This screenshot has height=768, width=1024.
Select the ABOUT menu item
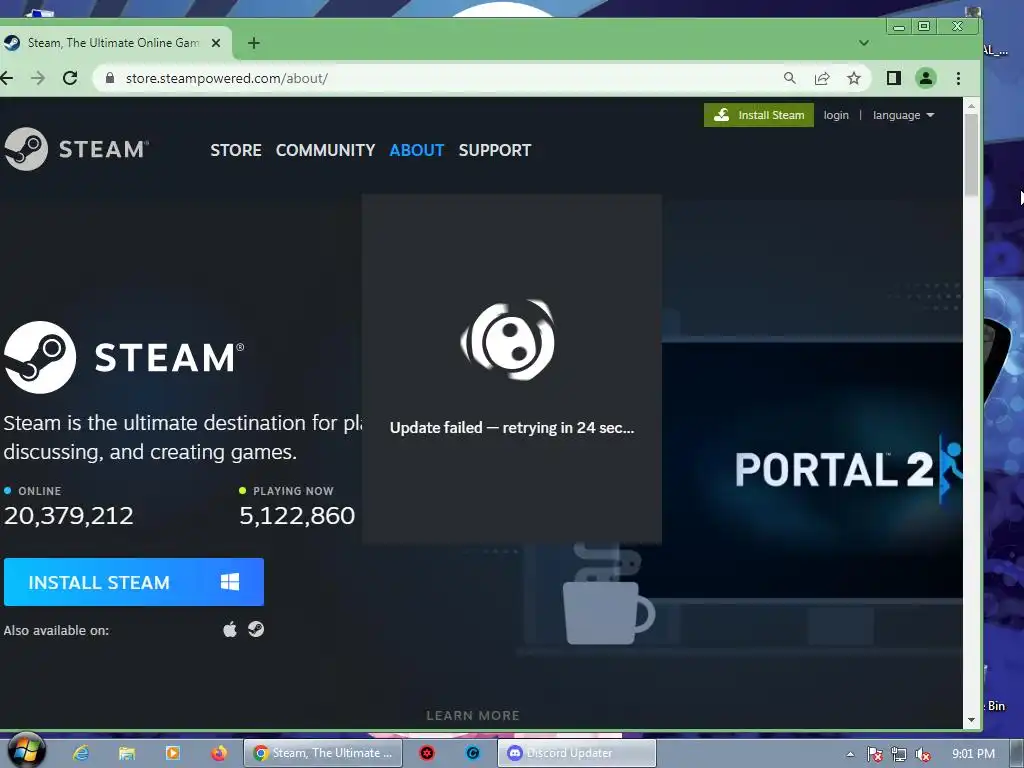click(x=417, y=150)
